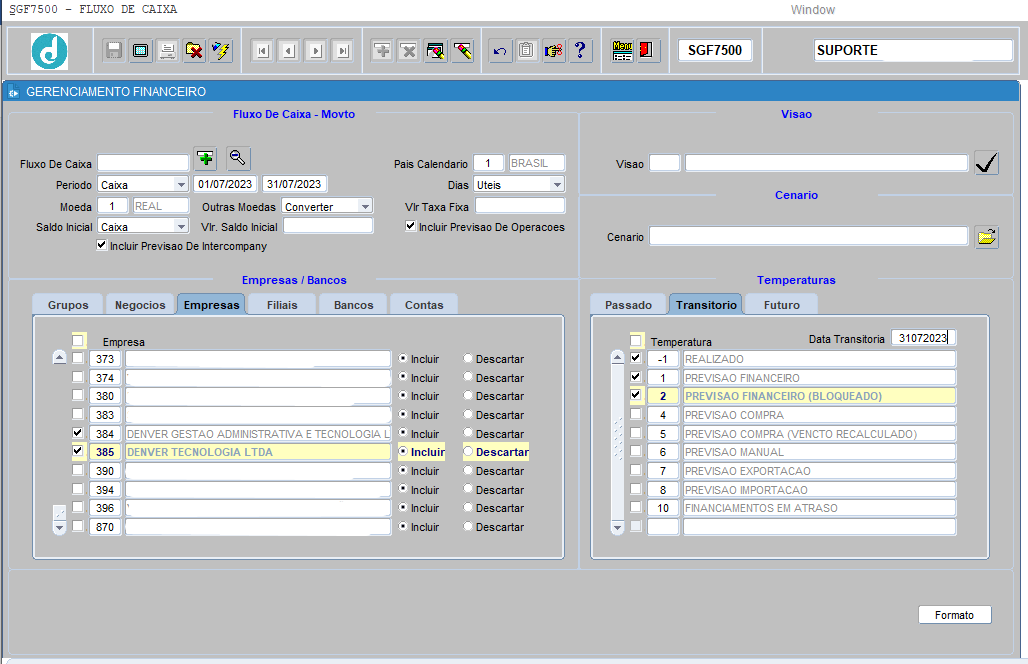The width and height of the screenshot is (1028, 664).
Task: Toggle the Empresa select-all header checkbox
Action: tap(78, 340)
